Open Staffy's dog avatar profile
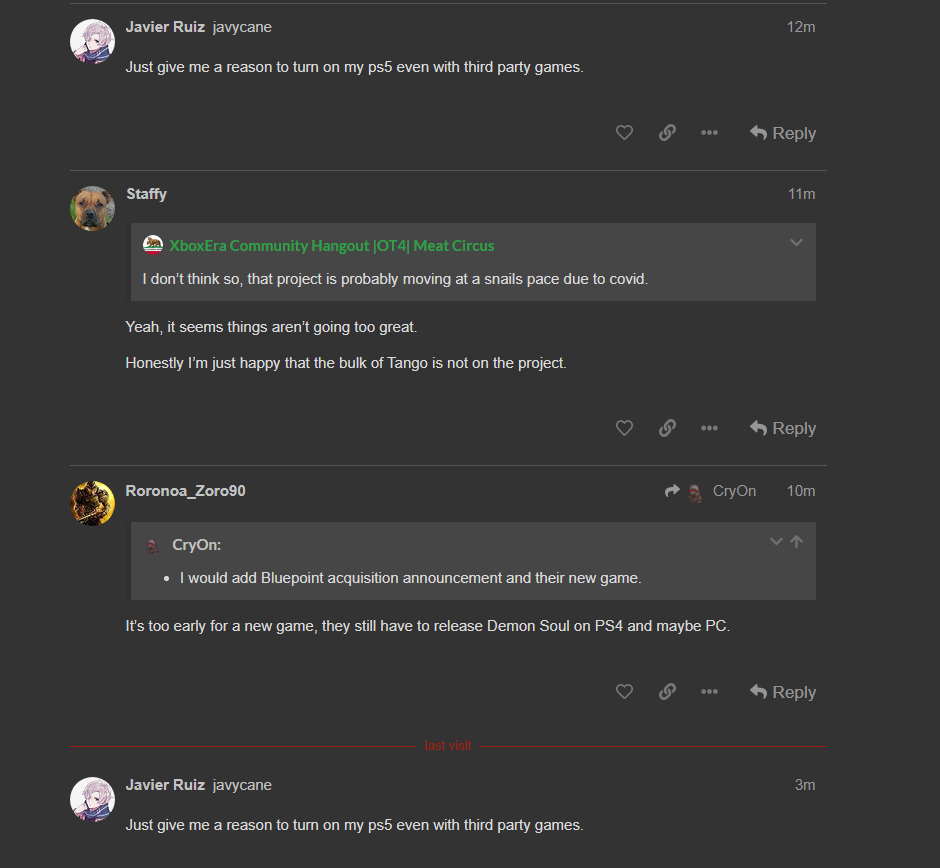This screenshot has height=868, width=940. click(92, 208)
